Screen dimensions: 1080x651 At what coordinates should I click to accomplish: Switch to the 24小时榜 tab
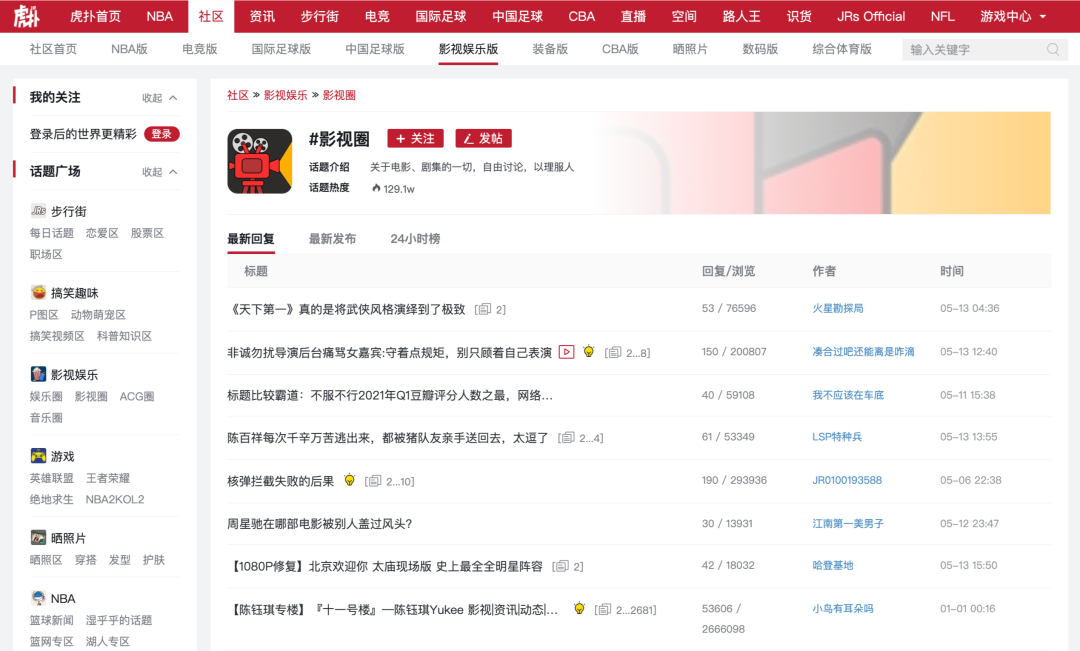[415, 238]
